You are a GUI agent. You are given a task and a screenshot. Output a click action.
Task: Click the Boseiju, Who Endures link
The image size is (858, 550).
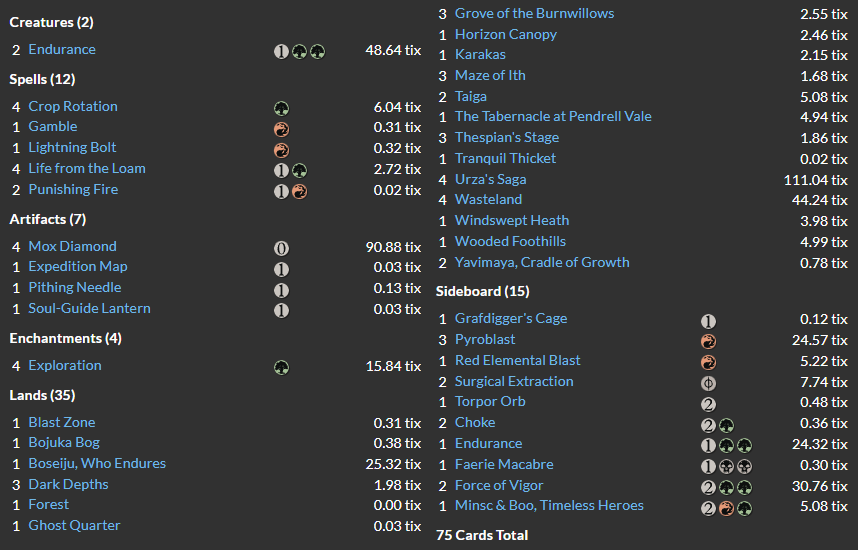click(97, 463)
